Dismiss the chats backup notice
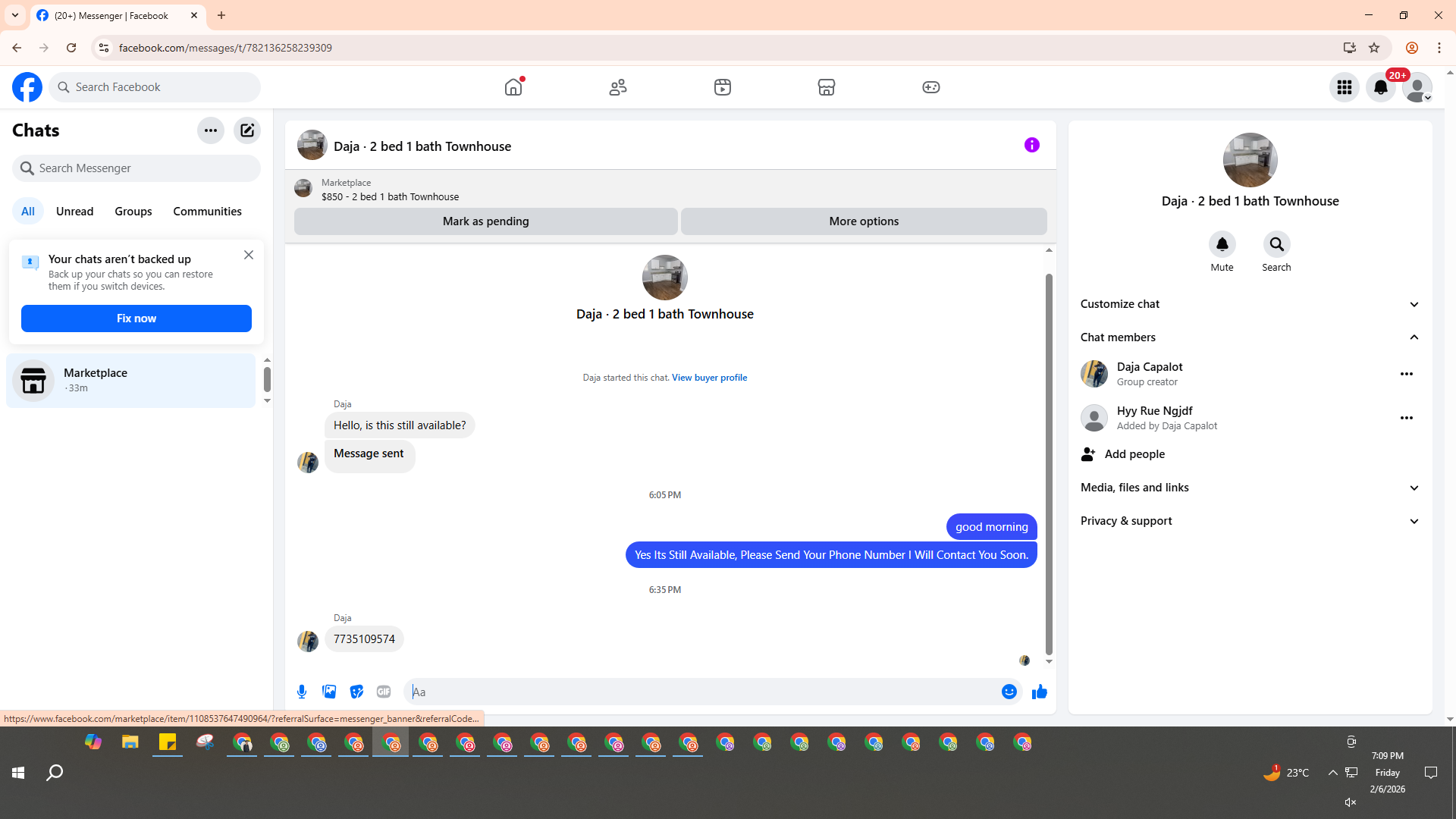1456x819 pixels. [249, 256]
